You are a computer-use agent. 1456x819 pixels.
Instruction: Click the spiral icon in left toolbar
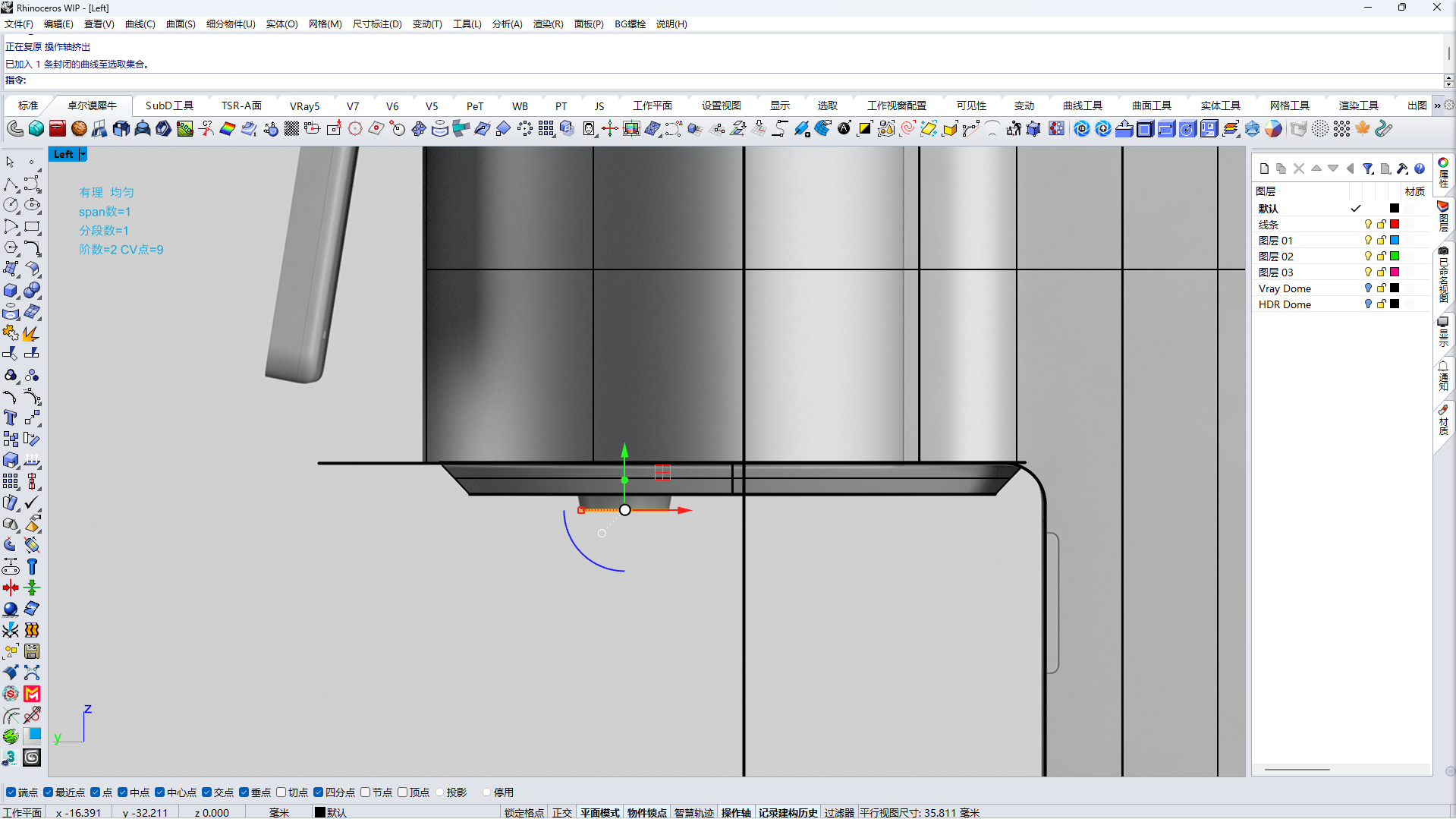[x=32, y=758]
